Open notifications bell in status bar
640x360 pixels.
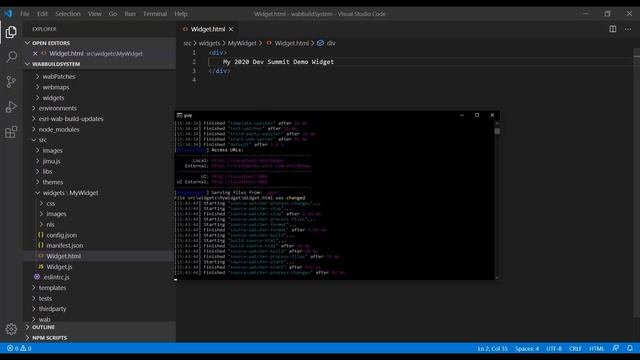pos(630,348)
